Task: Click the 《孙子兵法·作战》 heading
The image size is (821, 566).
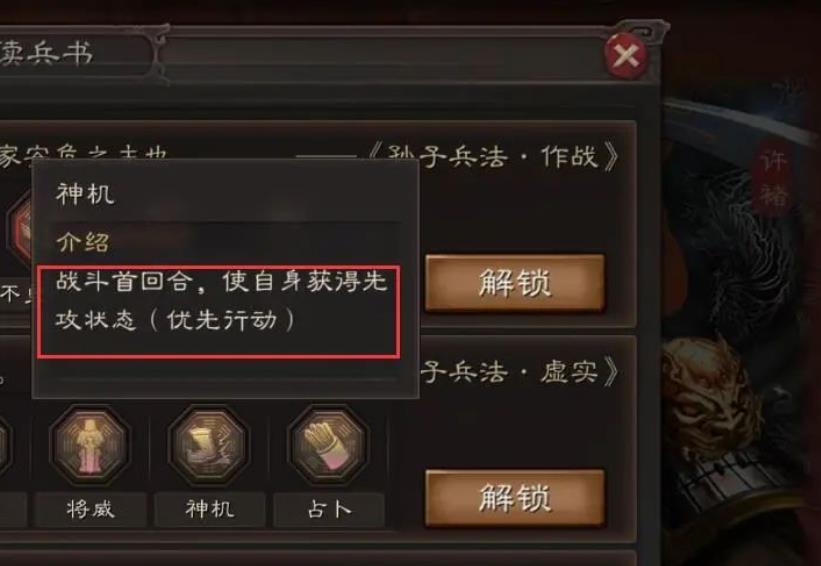Action: pos(493,156)
